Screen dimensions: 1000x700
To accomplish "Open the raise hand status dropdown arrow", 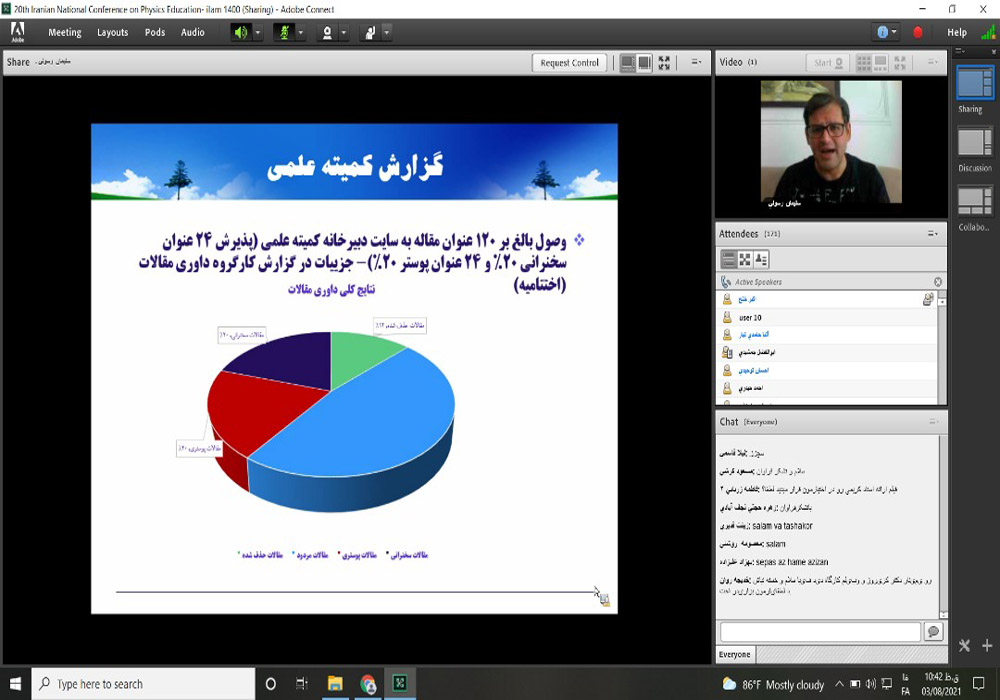I will (387, 32).
